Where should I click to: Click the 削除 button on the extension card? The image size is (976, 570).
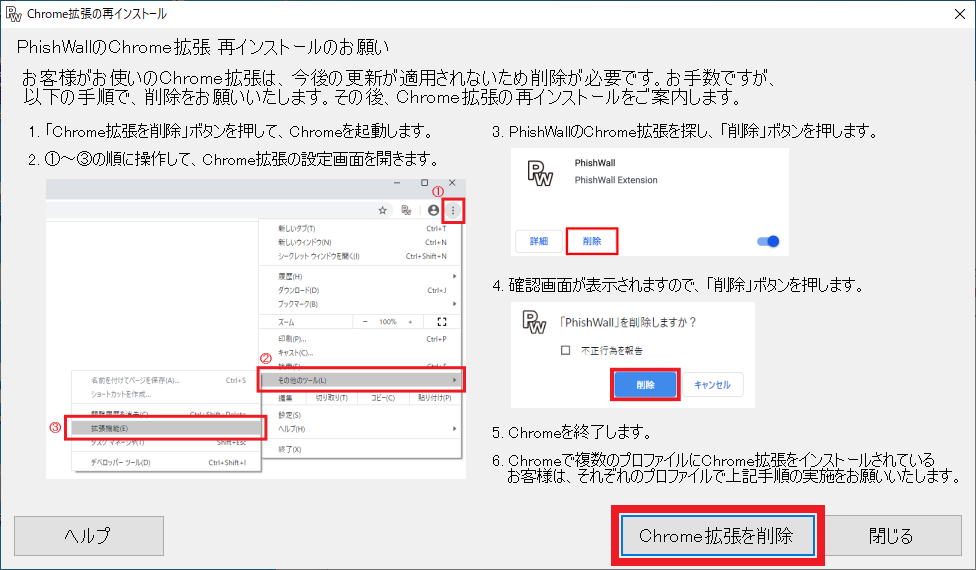pos(592,241)
